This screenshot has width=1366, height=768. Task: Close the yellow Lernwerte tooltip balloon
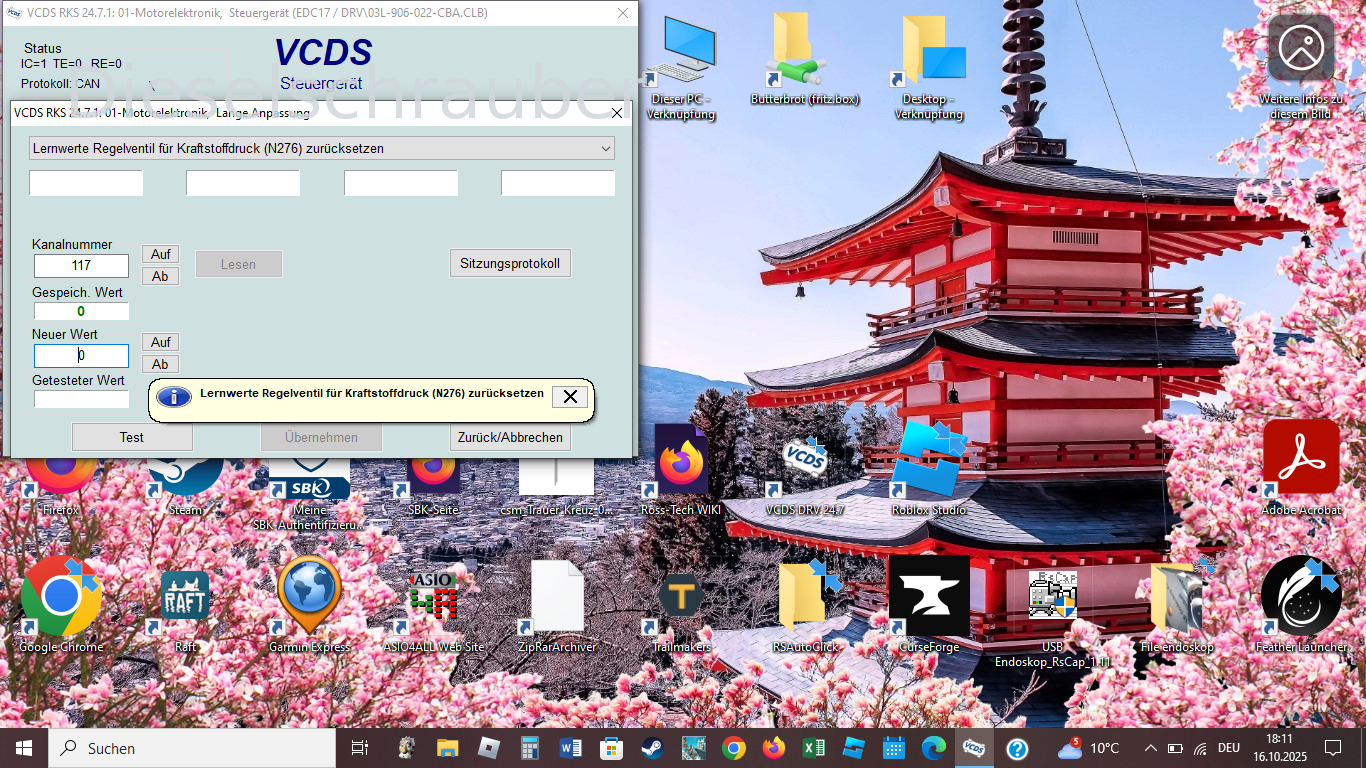(570, 397)
